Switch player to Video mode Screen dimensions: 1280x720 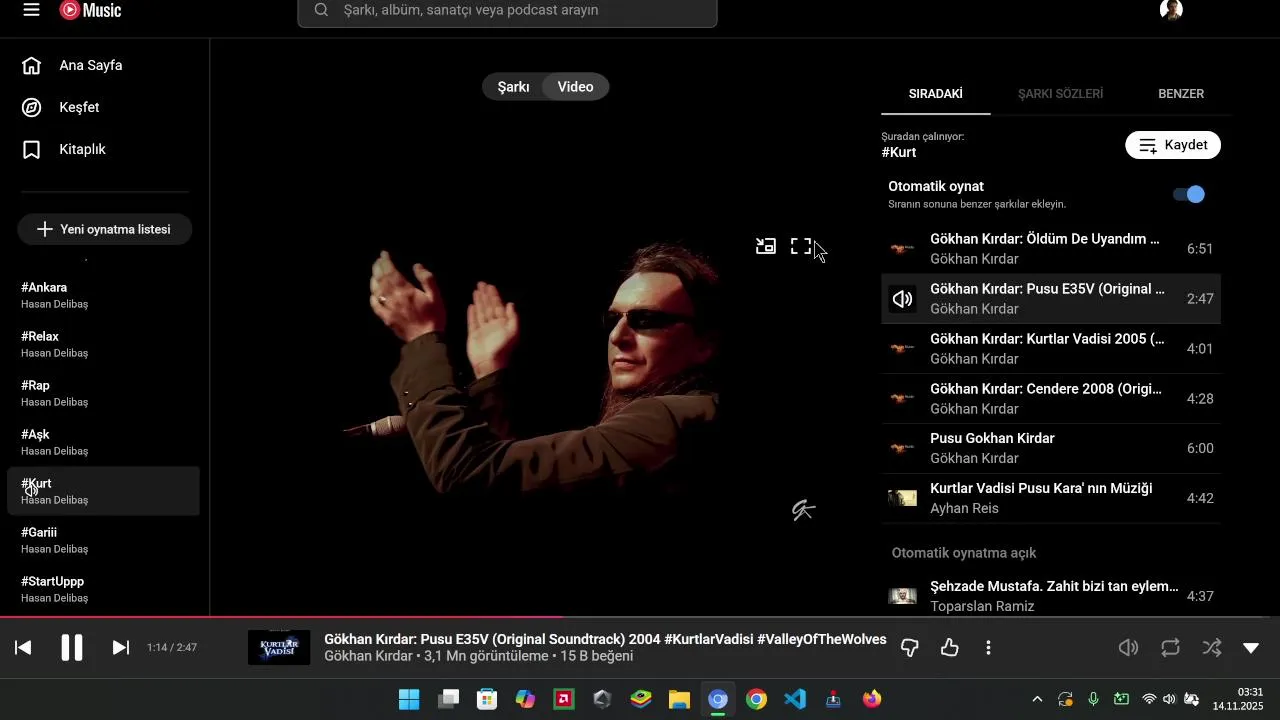[576, 87]
